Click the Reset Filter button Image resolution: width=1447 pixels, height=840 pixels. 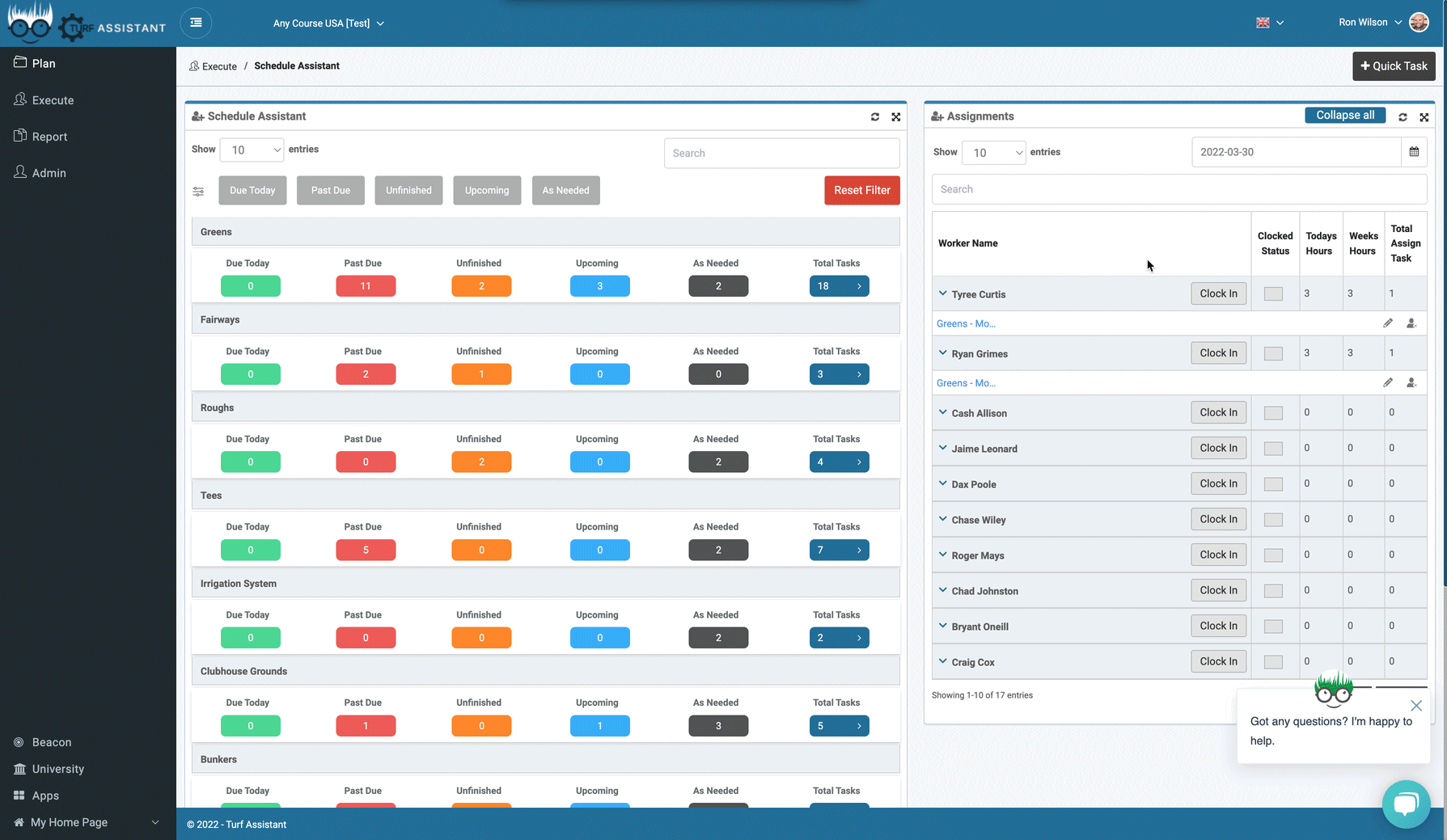[x=861, y=191]
